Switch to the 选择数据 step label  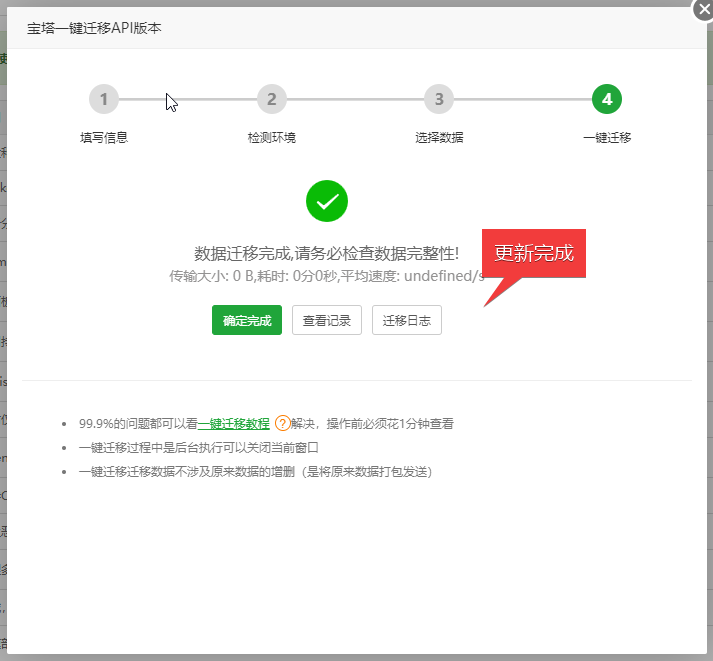(x=439, y=137)
